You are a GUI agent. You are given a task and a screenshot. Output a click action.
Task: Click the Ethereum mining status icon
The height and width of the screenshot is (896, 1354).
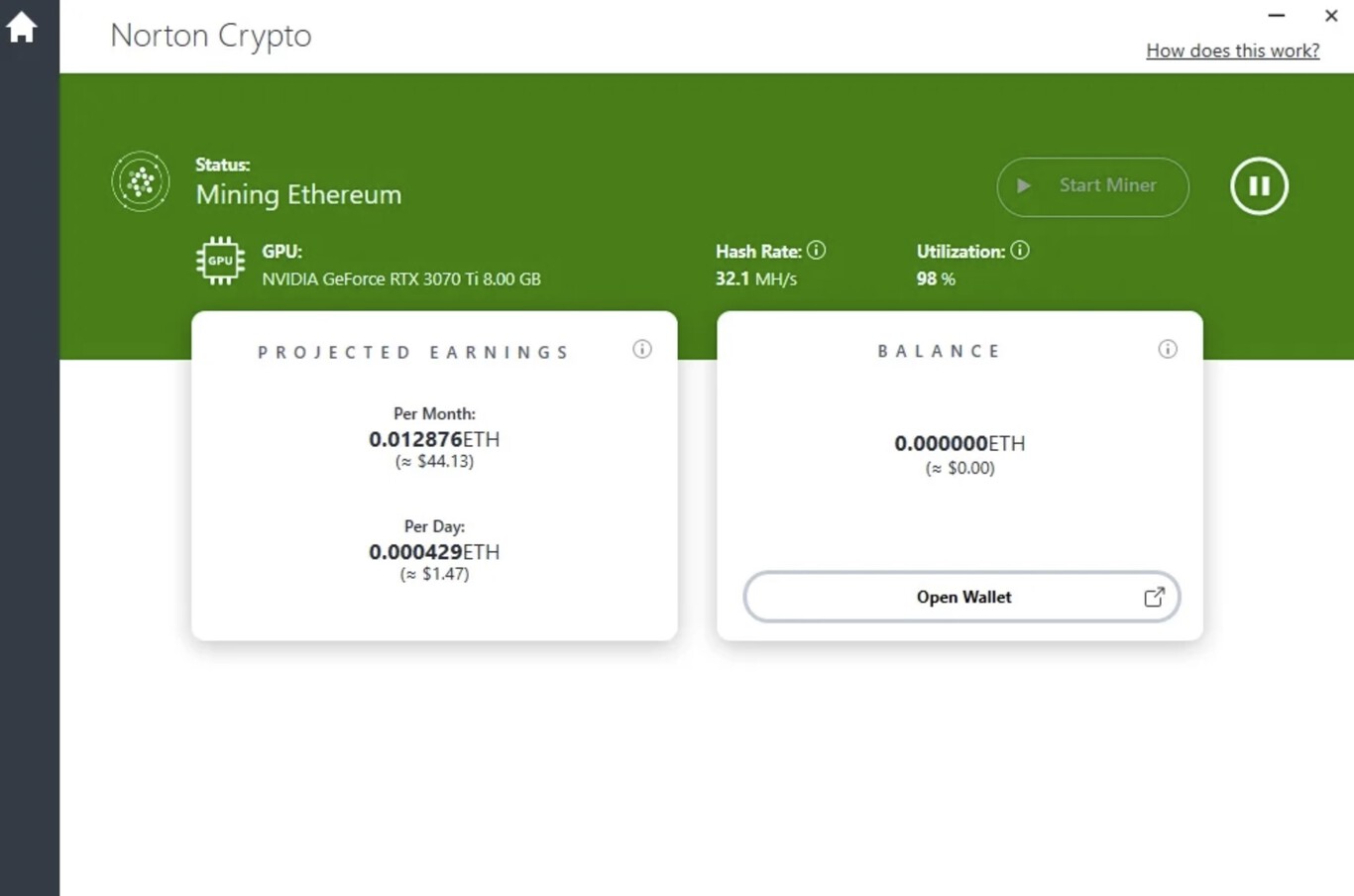click(x=141, y=182)
